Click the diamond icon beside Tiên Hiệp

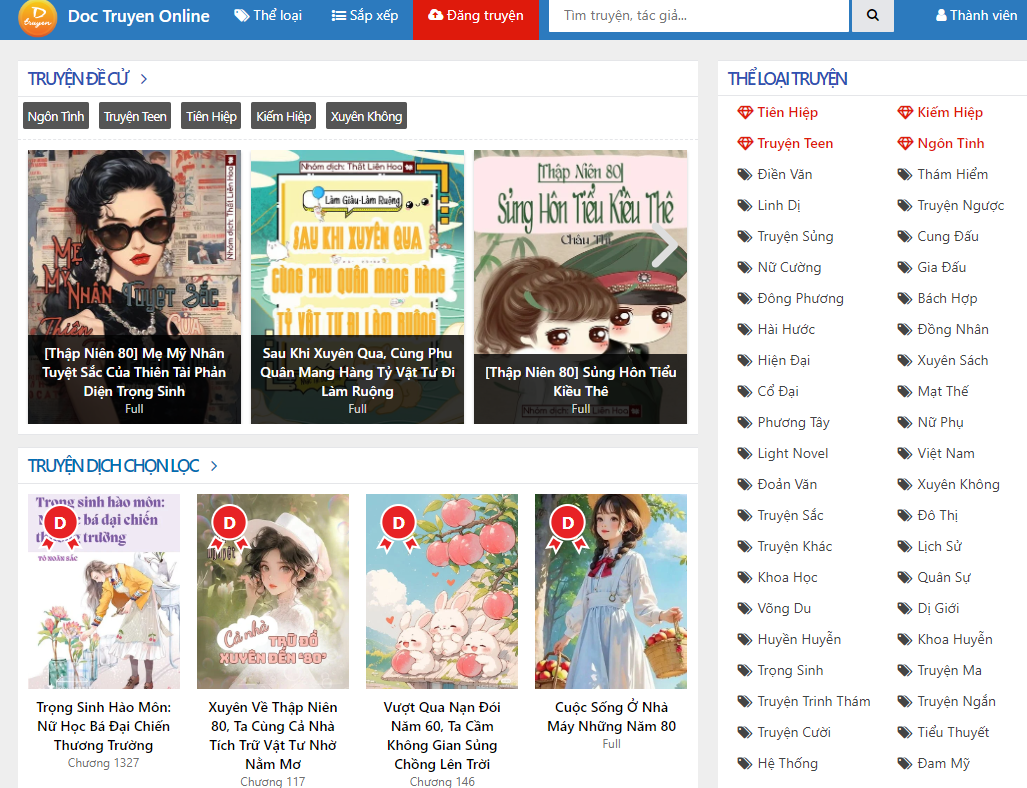coord(745,113)
